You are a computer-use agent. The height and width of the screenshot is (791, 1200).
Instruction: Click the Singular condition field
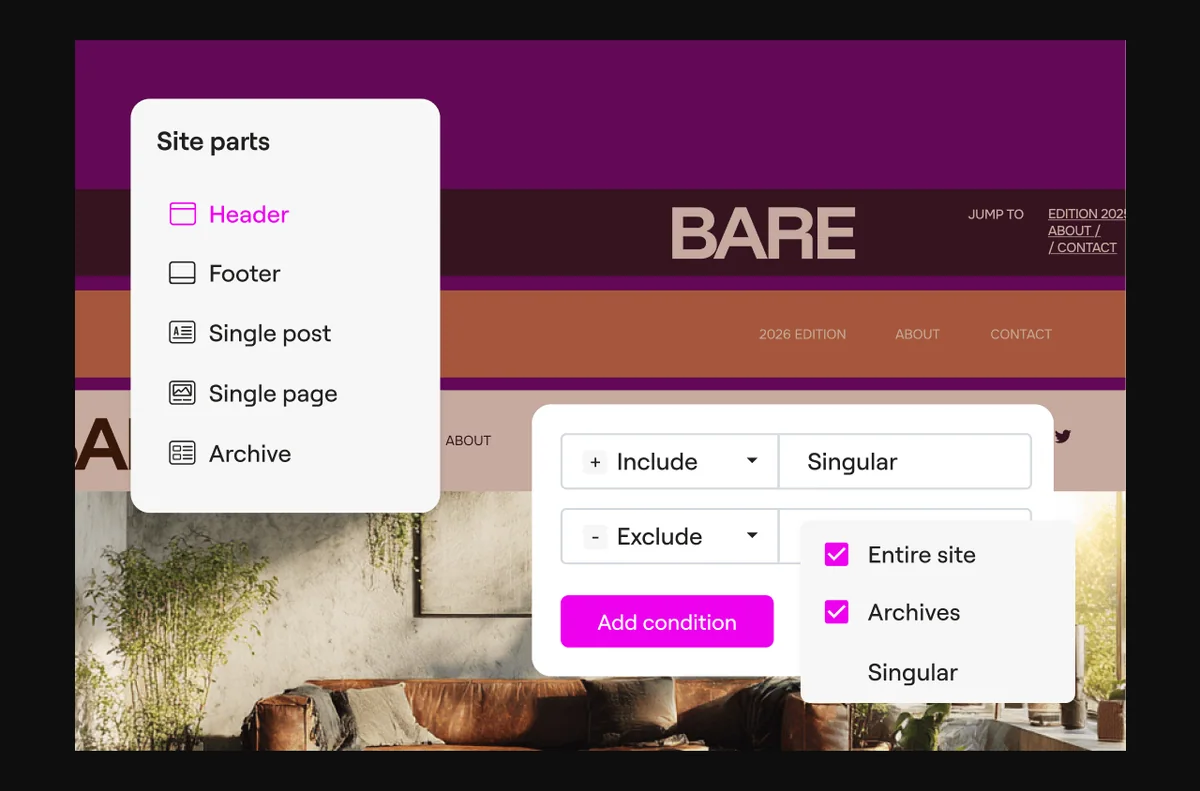[x=905, y=461]
